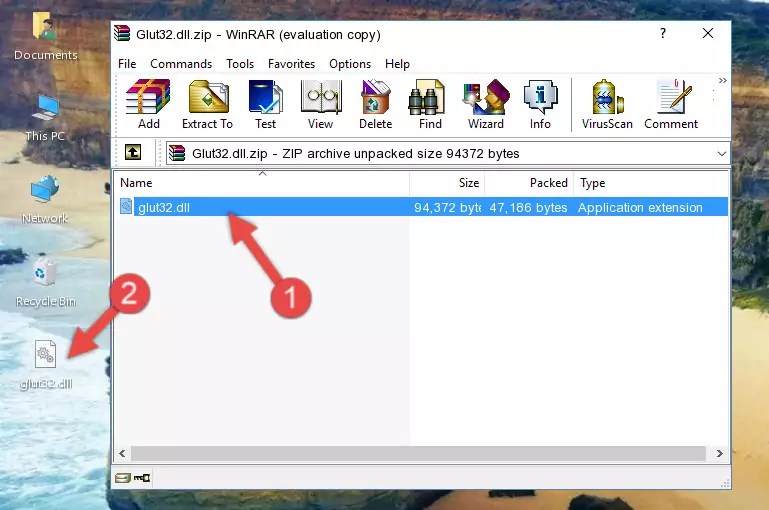Click the glut32.dll file icon in list
Image resolution: width=769 pixels, height=510 pixels.
tap(126, 206)
